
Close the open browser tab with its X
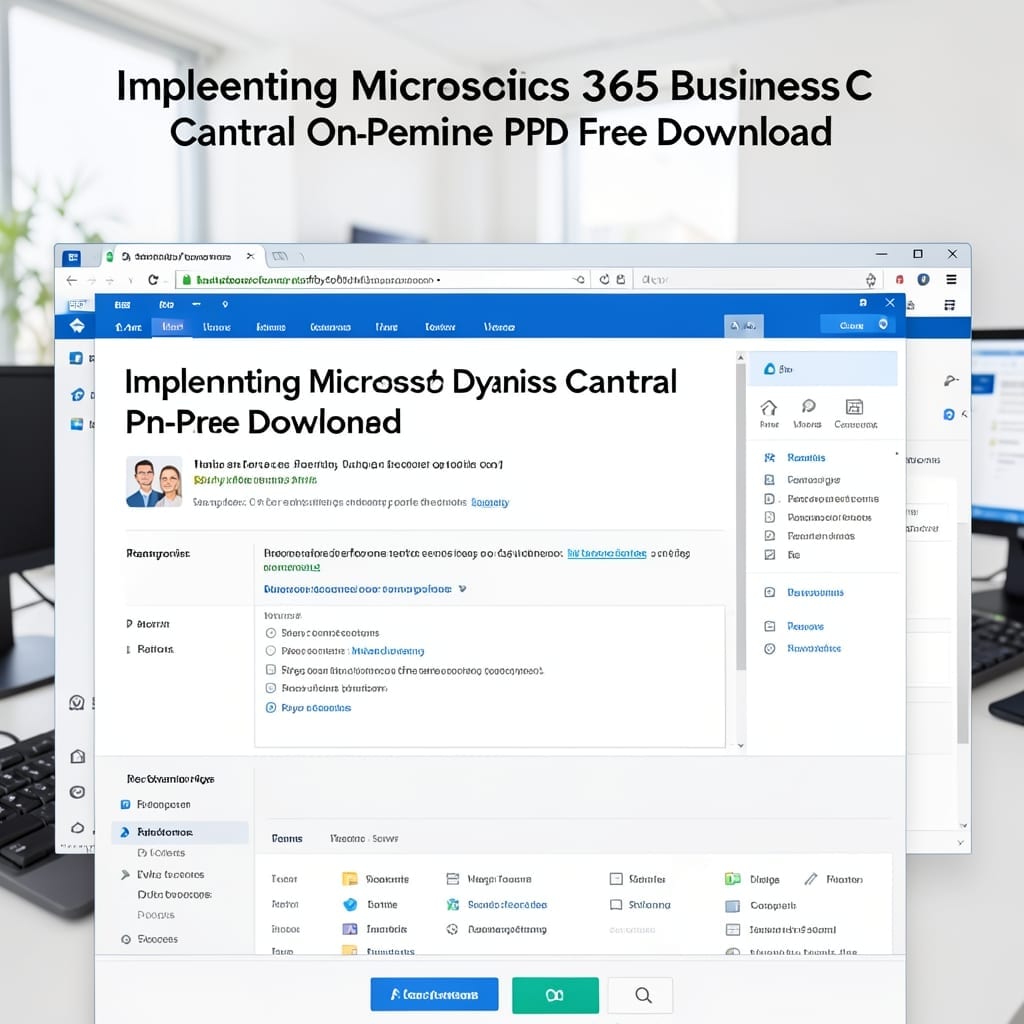pos(250,256)
